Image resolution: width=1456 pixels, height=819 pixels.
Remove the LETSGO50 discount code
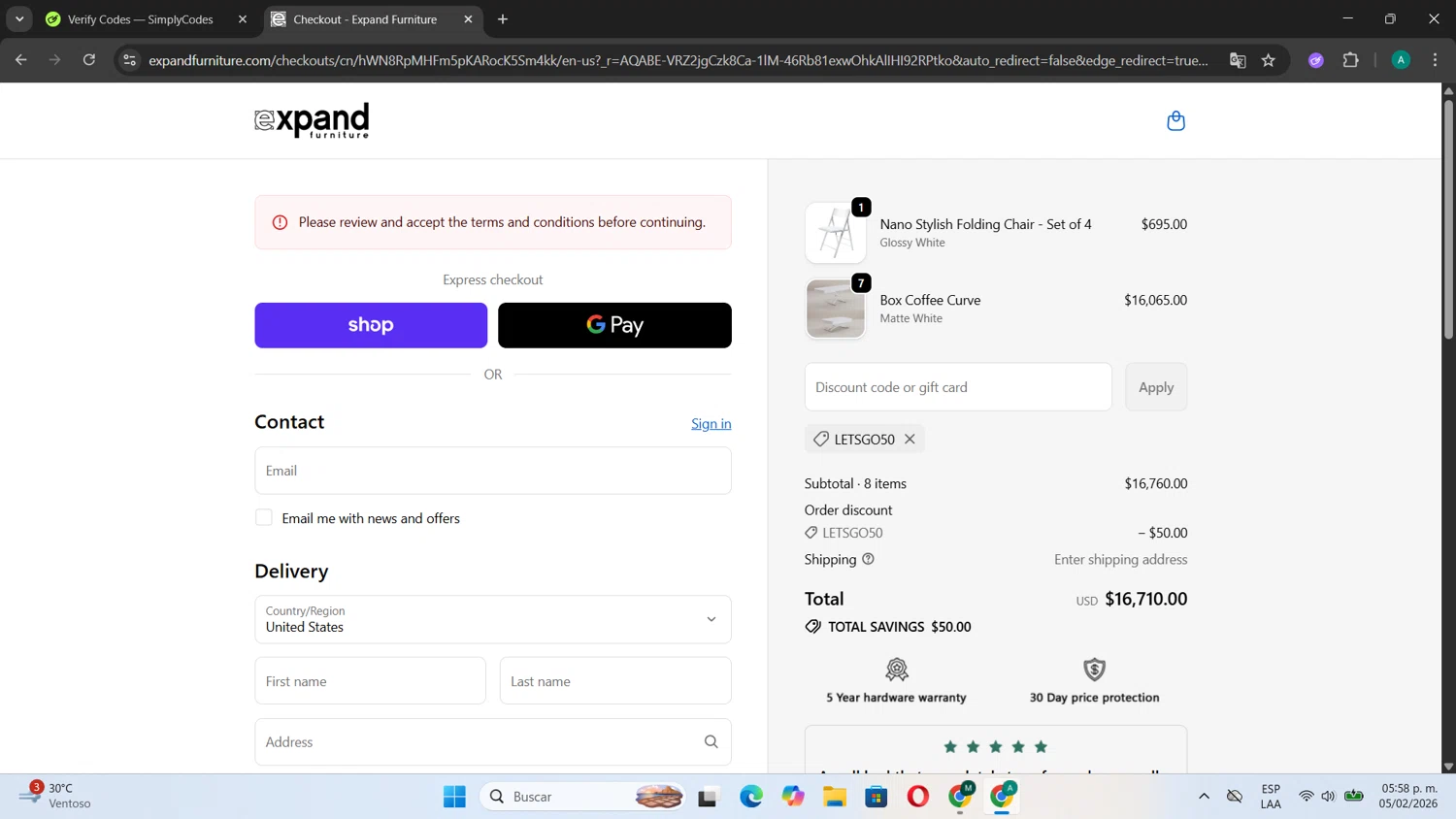pyautogui.click(x=910, y=439)
